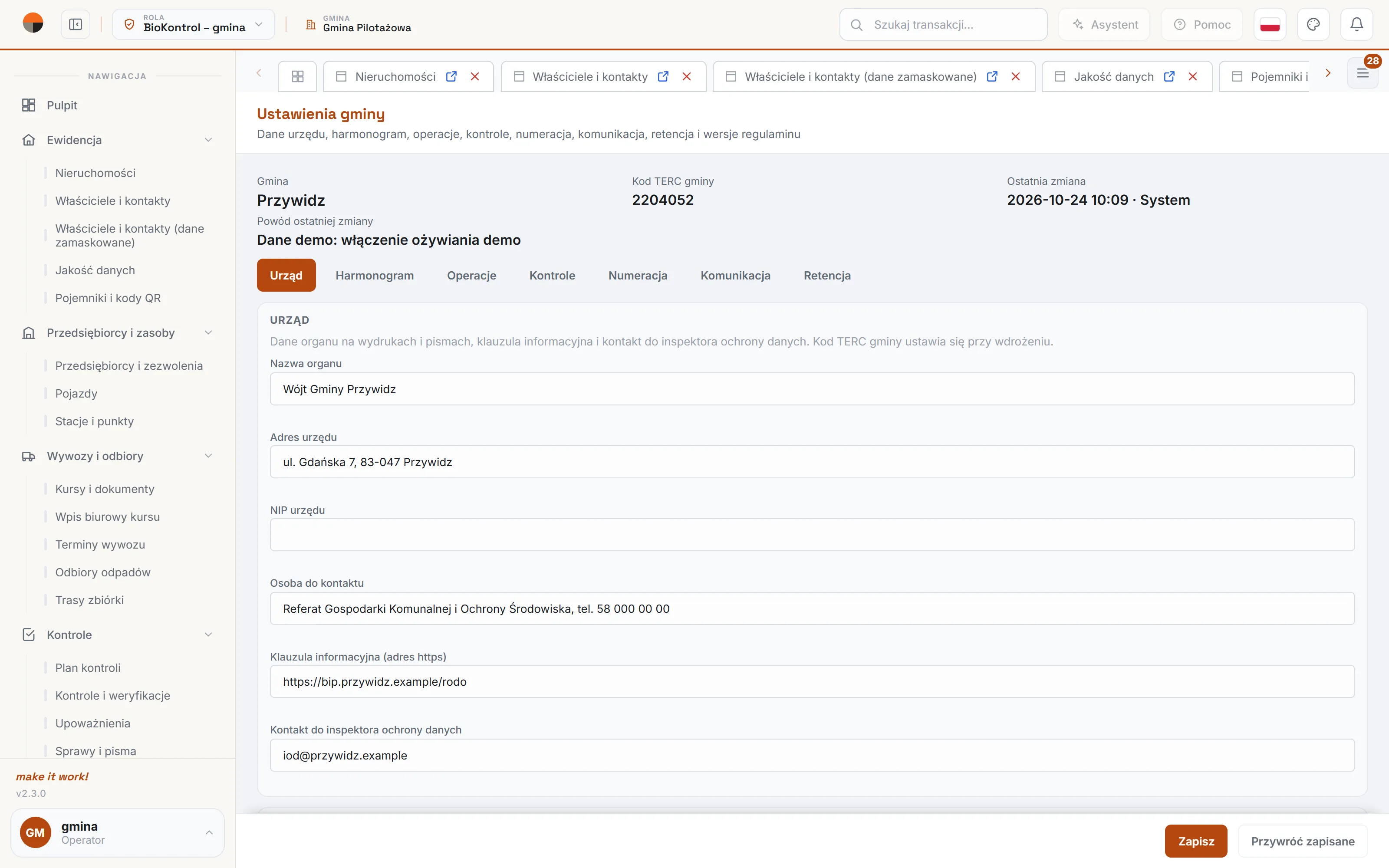
Task: Pop out the Właściciele i kontakty tab
Action: click(x=663, y=76)
